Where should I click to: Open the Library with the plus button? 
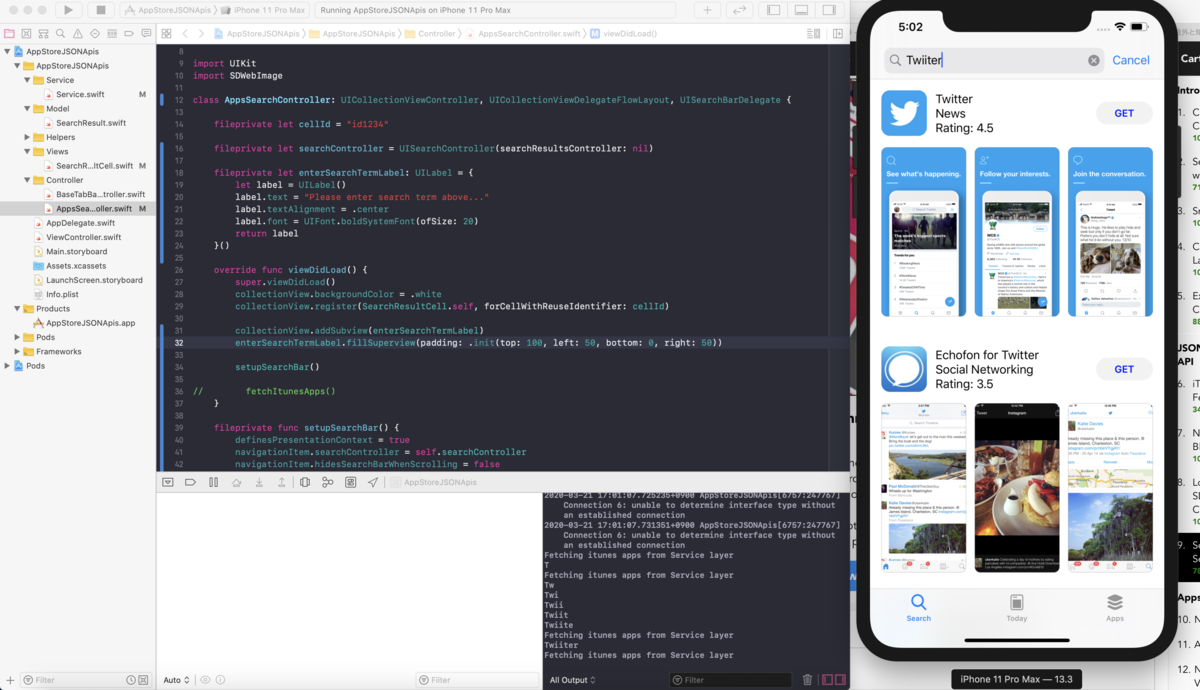[708, 10]
